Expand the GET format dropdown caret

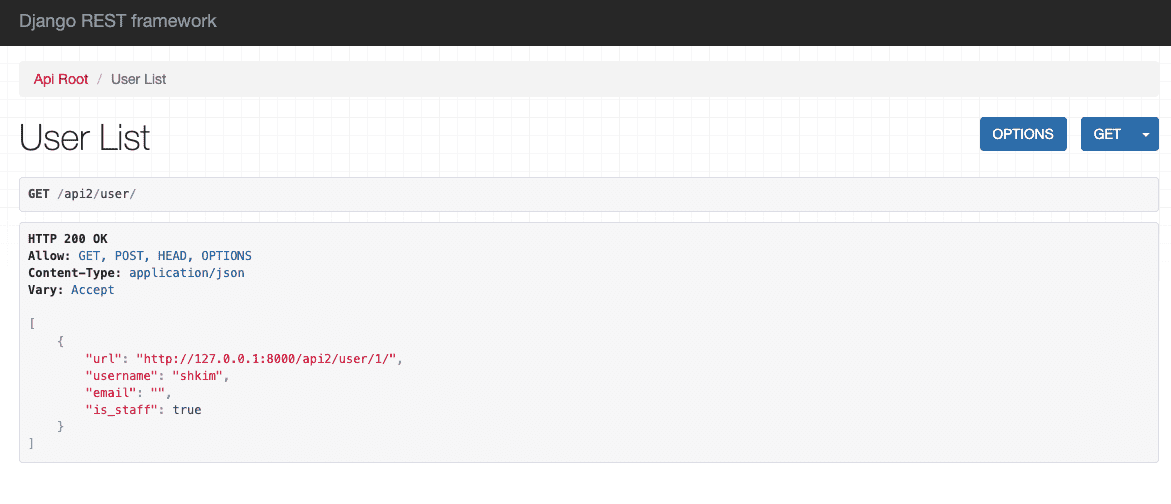pos(1146,134)
